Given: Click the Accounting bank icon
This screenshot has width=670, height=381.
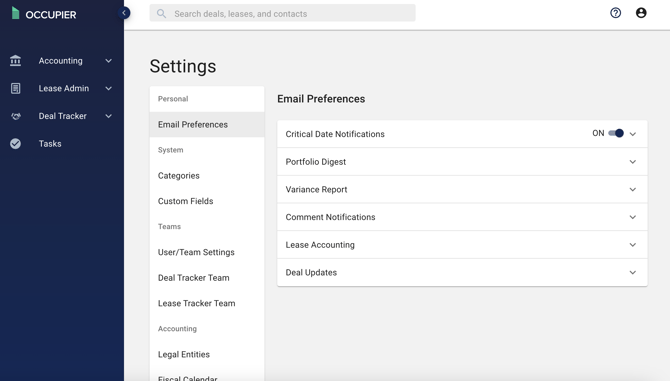Looking at the screenshot, I should click(15, 61).
